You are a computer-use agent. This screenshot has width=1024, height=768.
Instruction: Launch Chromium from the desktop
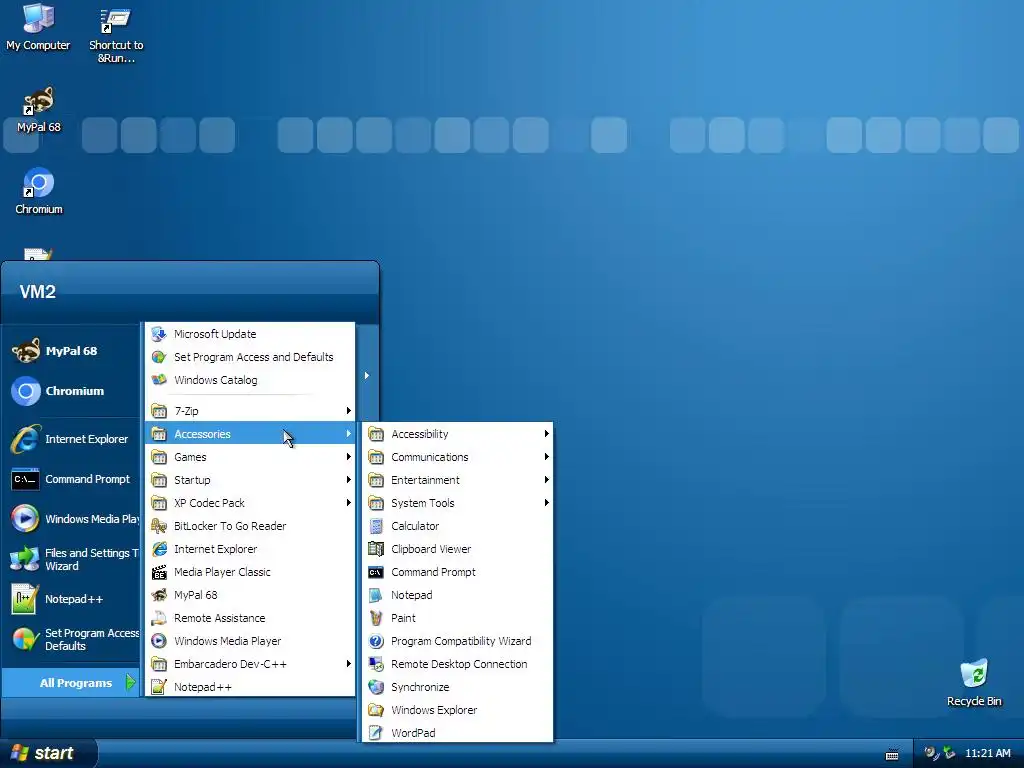[x=39, y=191]
